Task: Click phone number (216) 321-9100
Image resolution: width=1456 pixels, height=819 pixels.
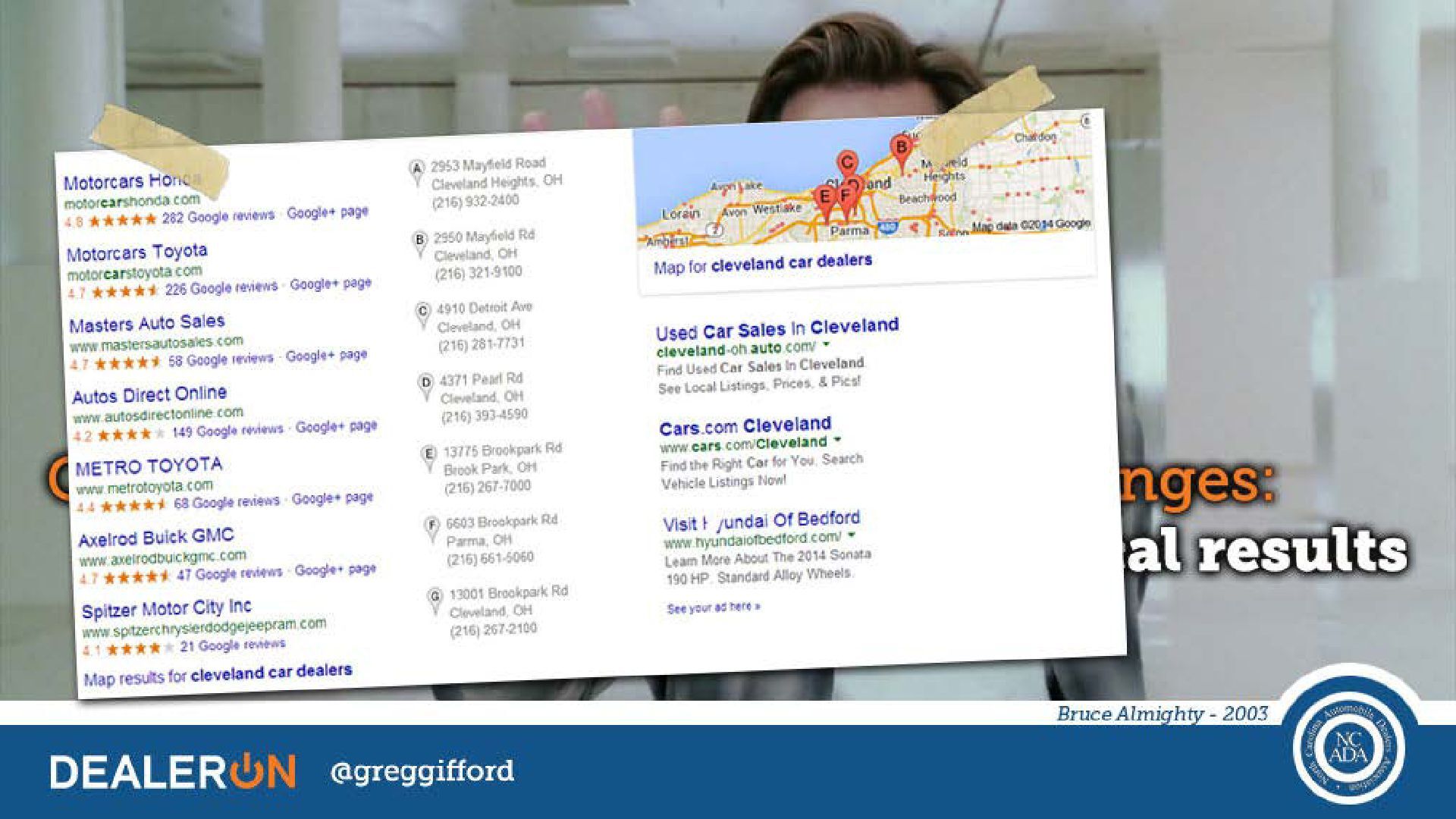Action: (x=479, y=272)
